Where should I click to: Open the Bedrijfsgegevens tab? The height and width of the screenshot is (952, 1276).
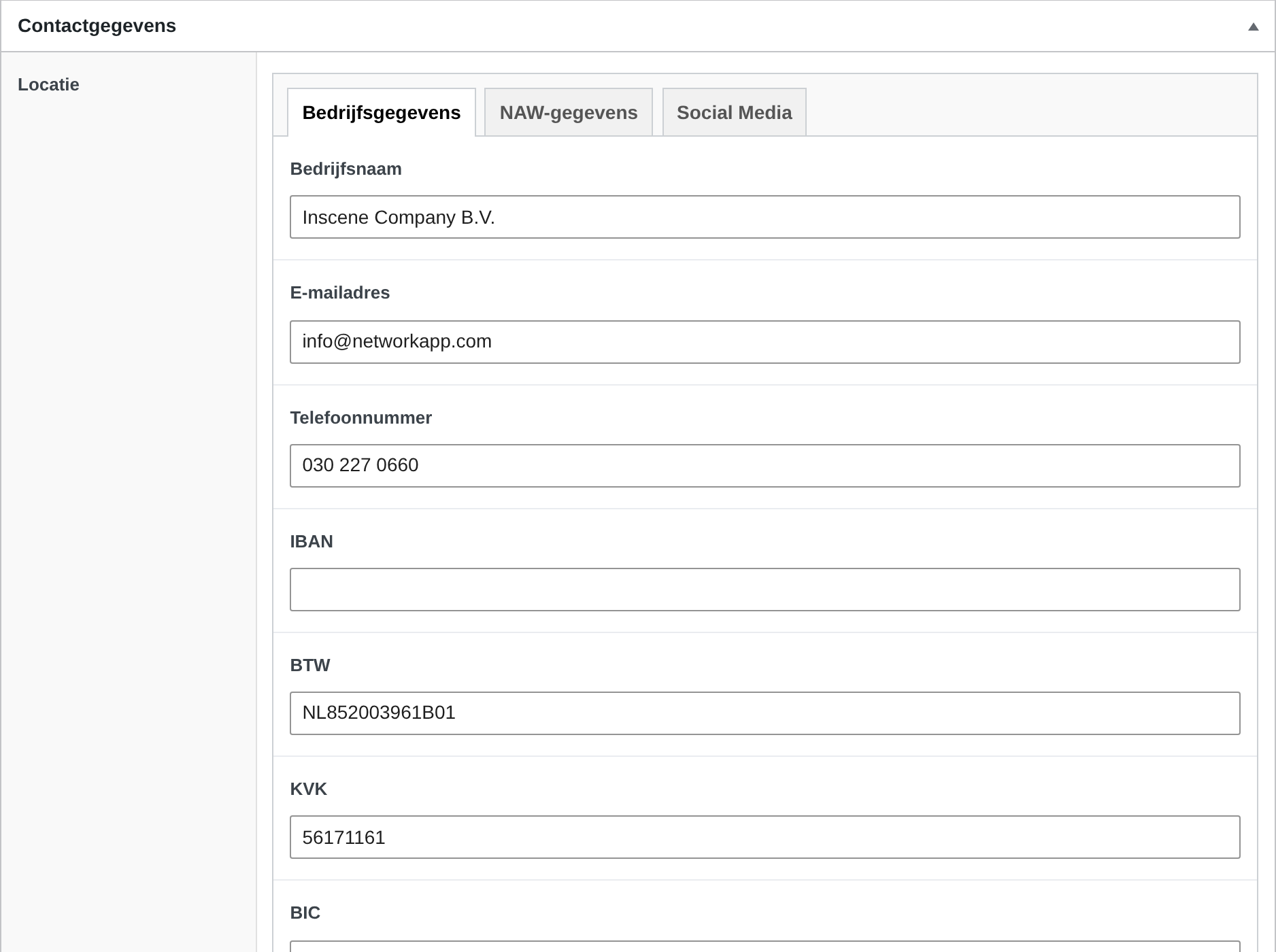(382, 112)
